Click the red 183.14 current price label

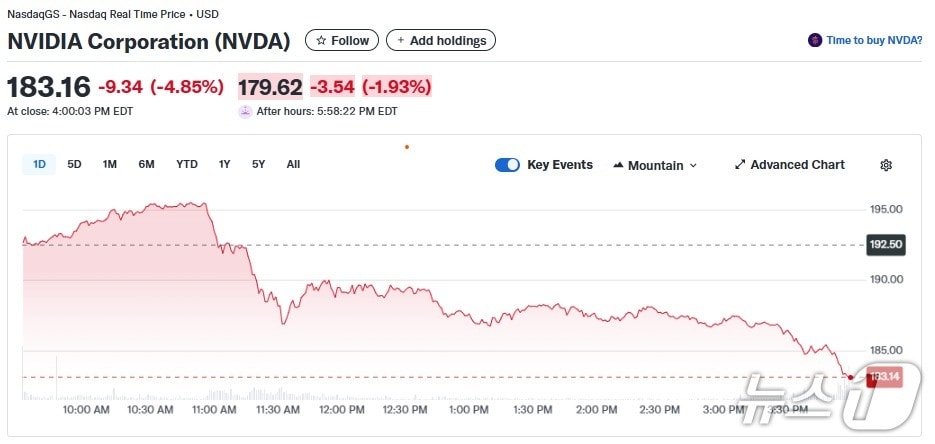click(886, 377)
